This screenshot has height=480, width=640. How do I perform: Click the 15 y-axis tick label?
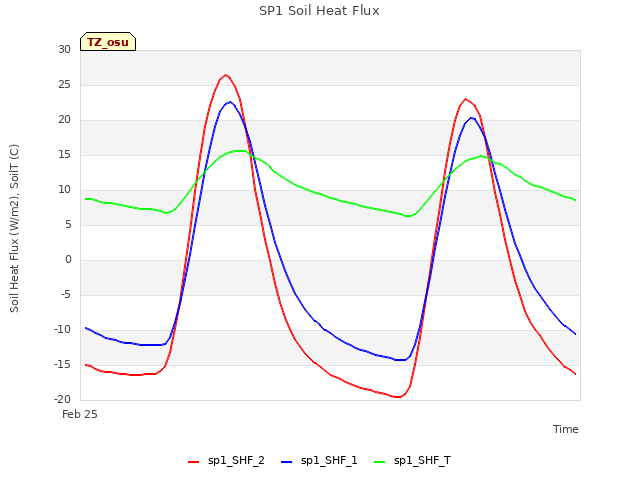click(x=64, y=155)
